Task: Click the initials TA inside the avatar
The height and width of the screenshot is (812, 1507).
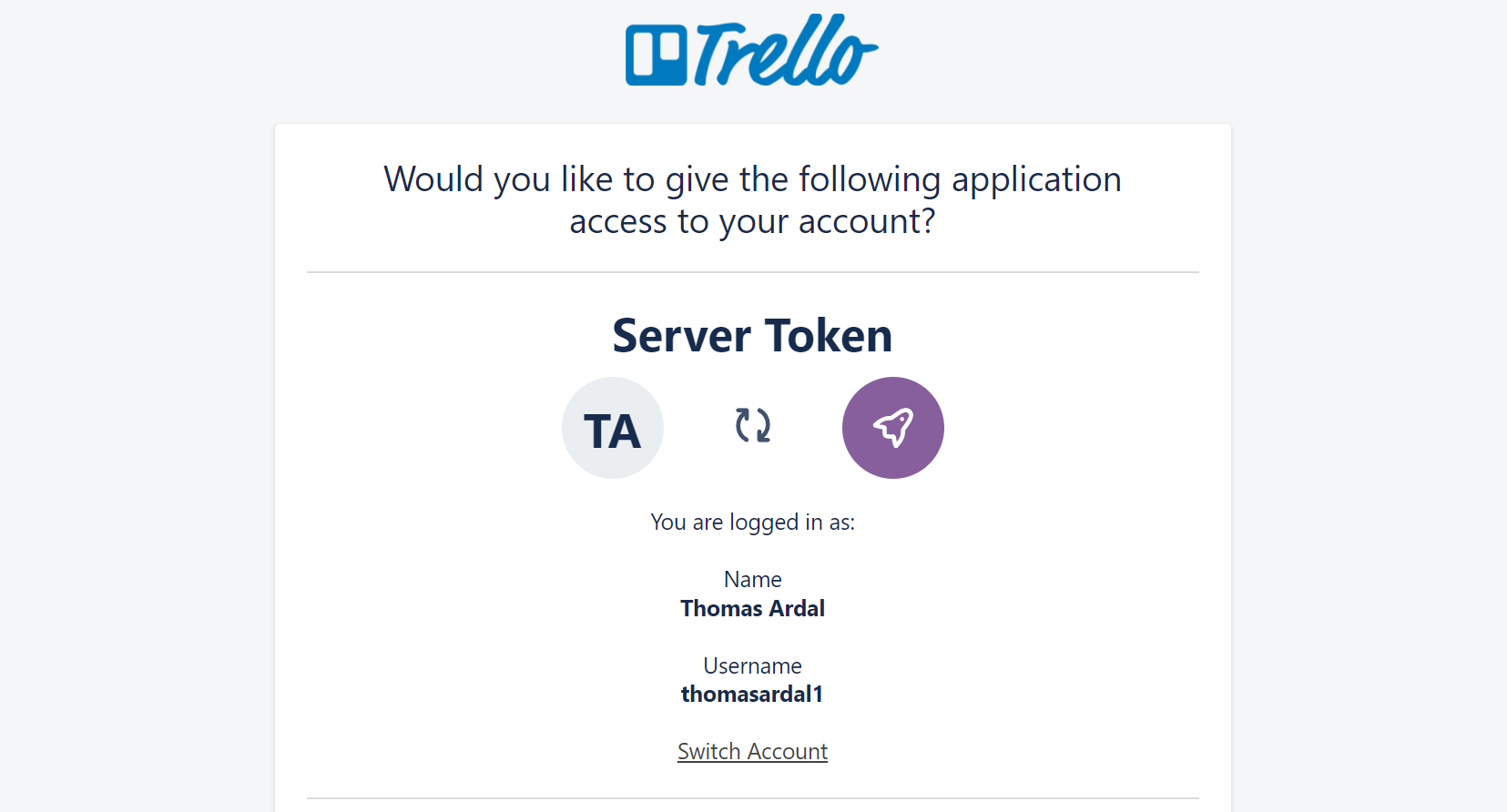Action: click(613, 430)
